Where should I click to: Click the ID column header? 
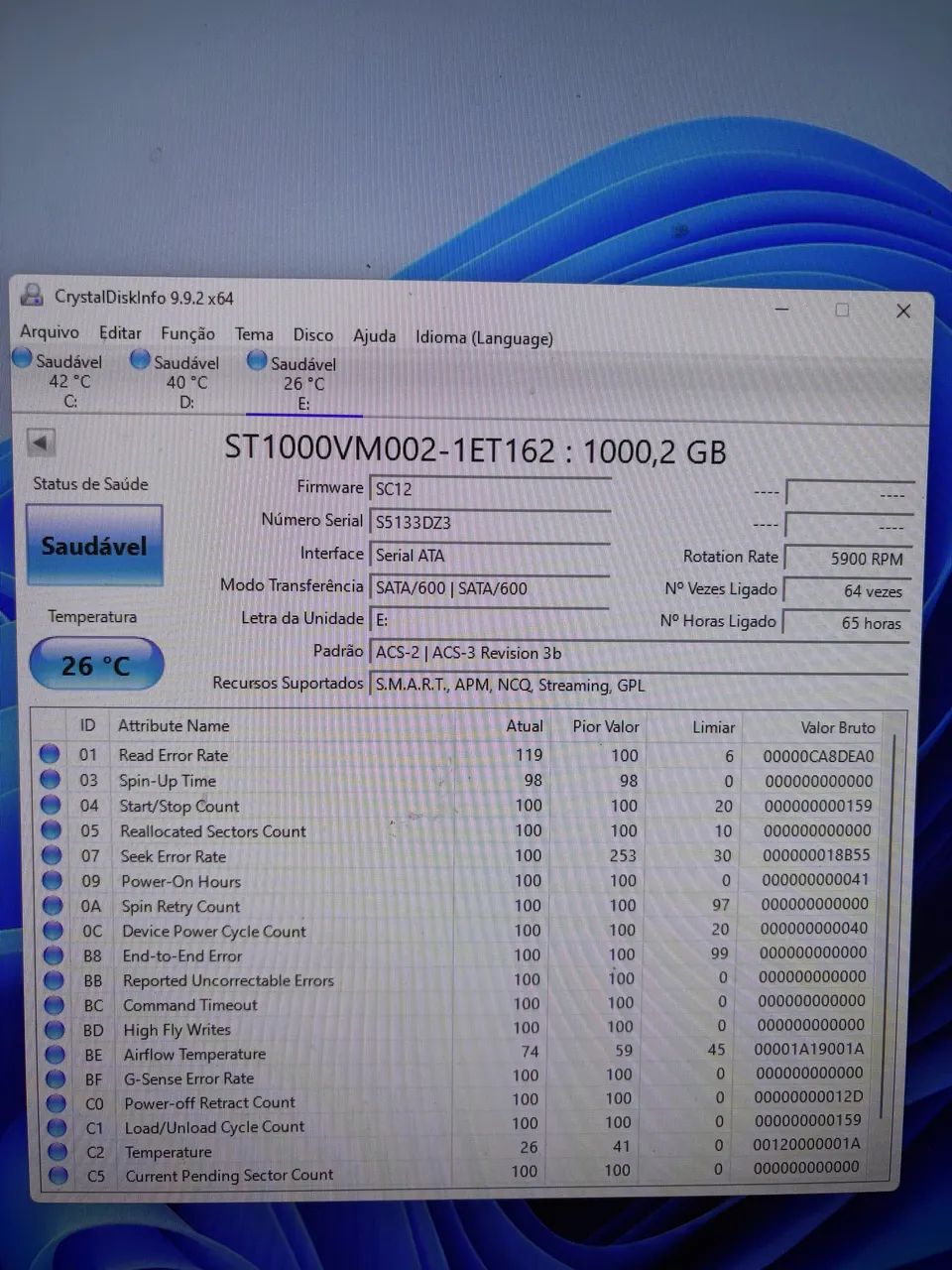[x=87, y=725]
